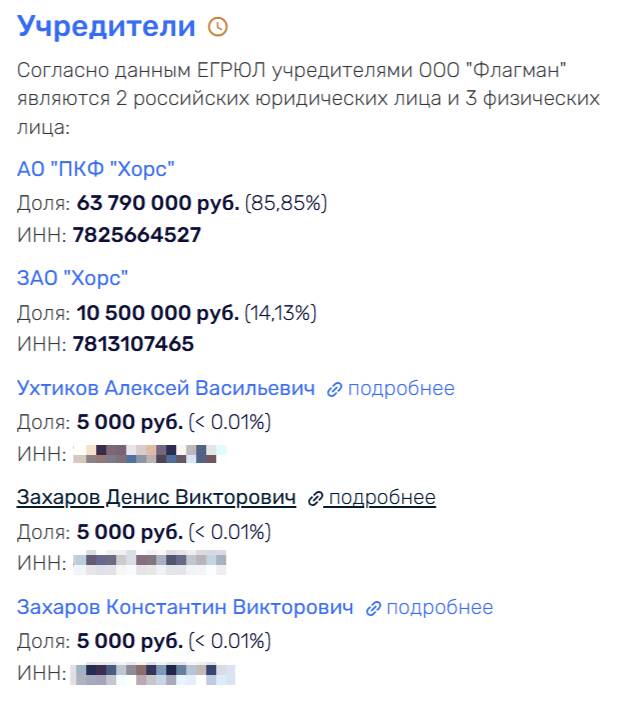Click blurred INN of Ухтиков Алексей
Screen dimensions: 623x704
149,453
